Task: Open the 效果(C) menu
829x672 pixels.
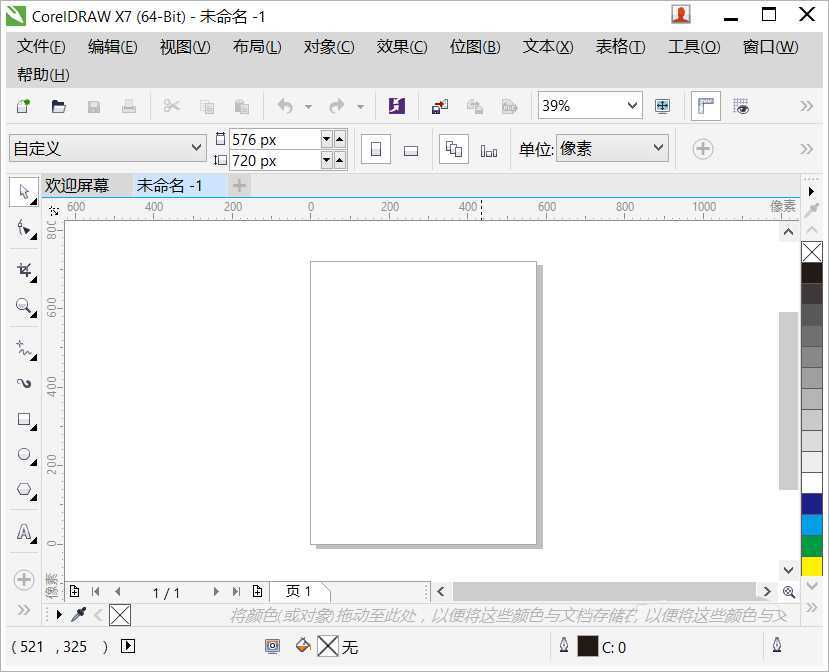Action: pyautogui.click(x=401, y=47)
